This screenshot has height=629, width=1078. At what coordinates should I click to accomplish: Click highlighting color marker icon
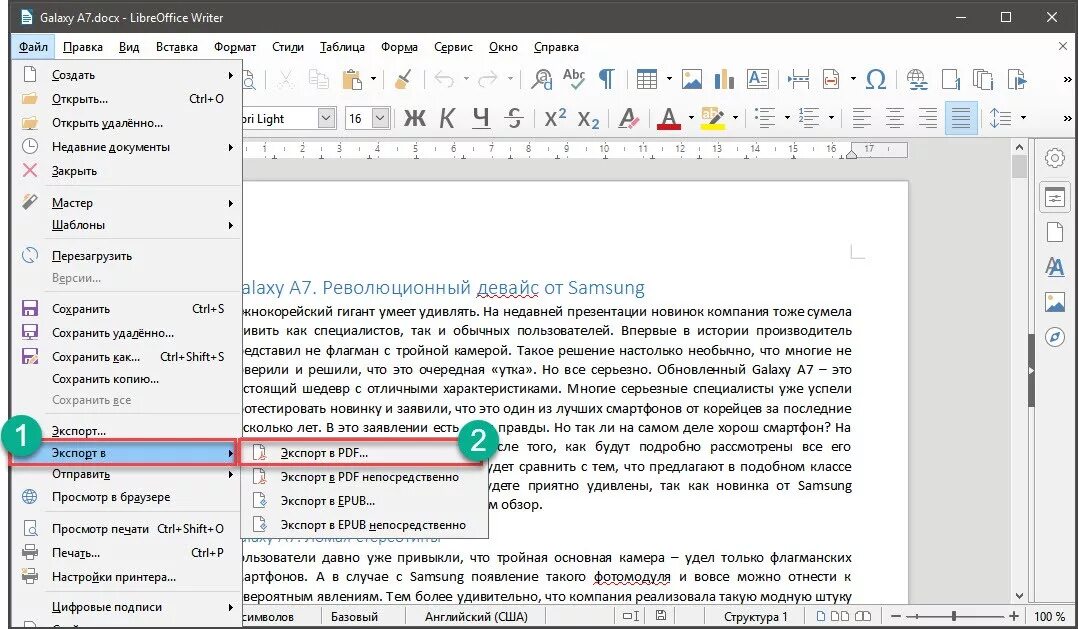pyautogui.click(x=713, y=118)
